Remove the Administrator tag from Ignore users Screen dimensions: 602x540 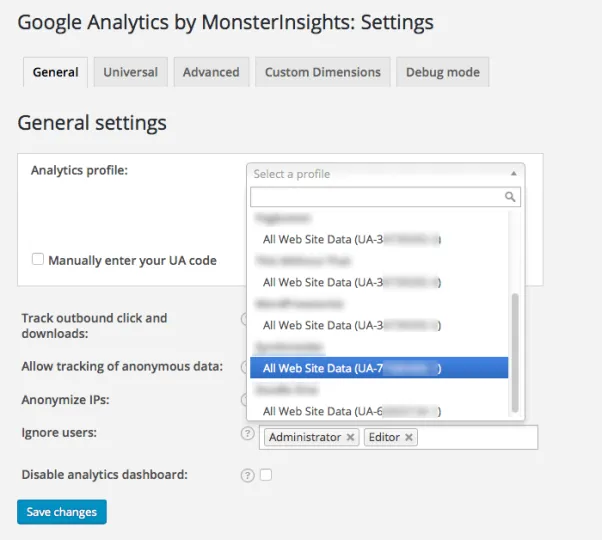[351, 438]
